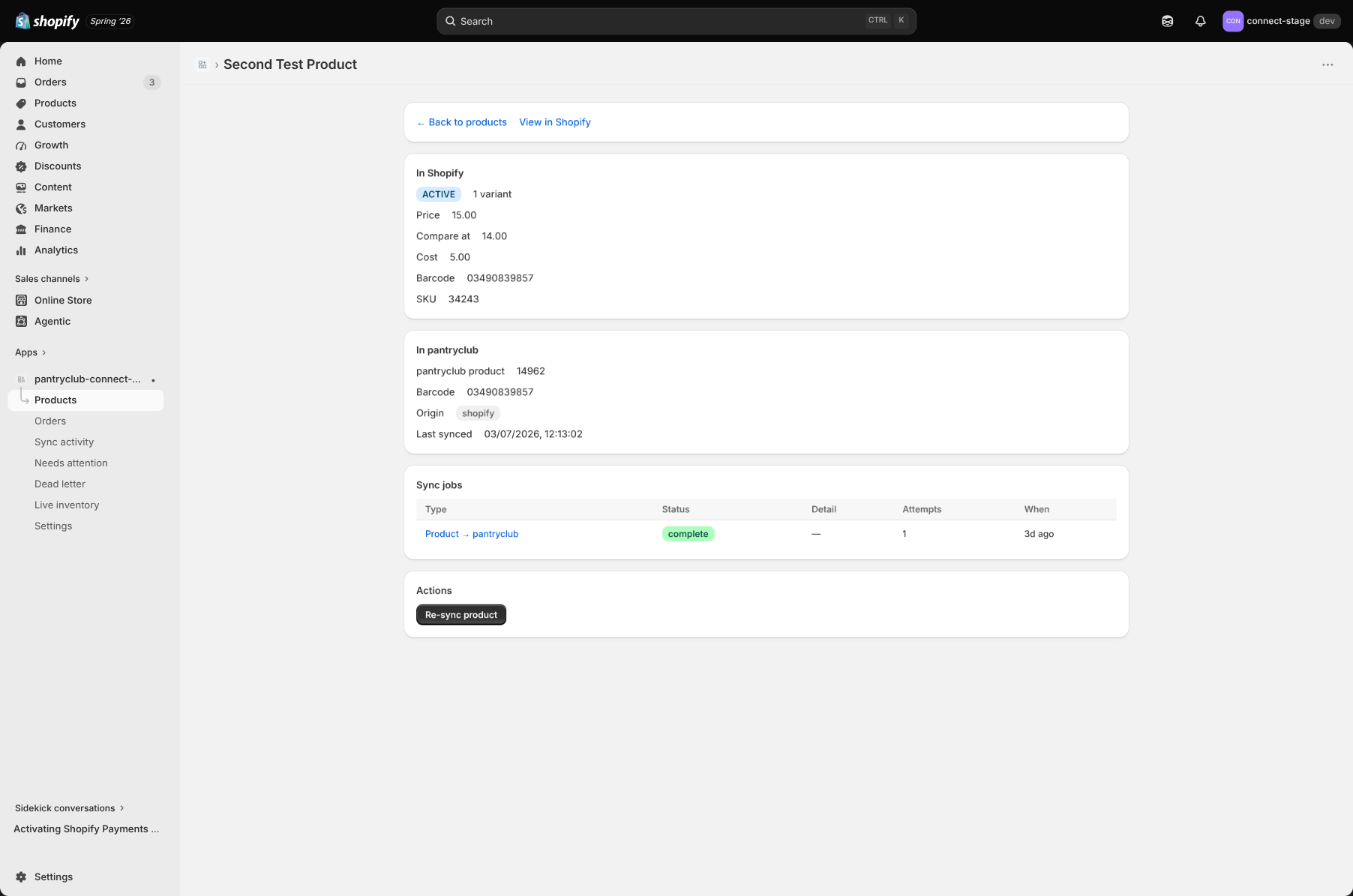Click the Orders count badge 3

coord(151,82)
